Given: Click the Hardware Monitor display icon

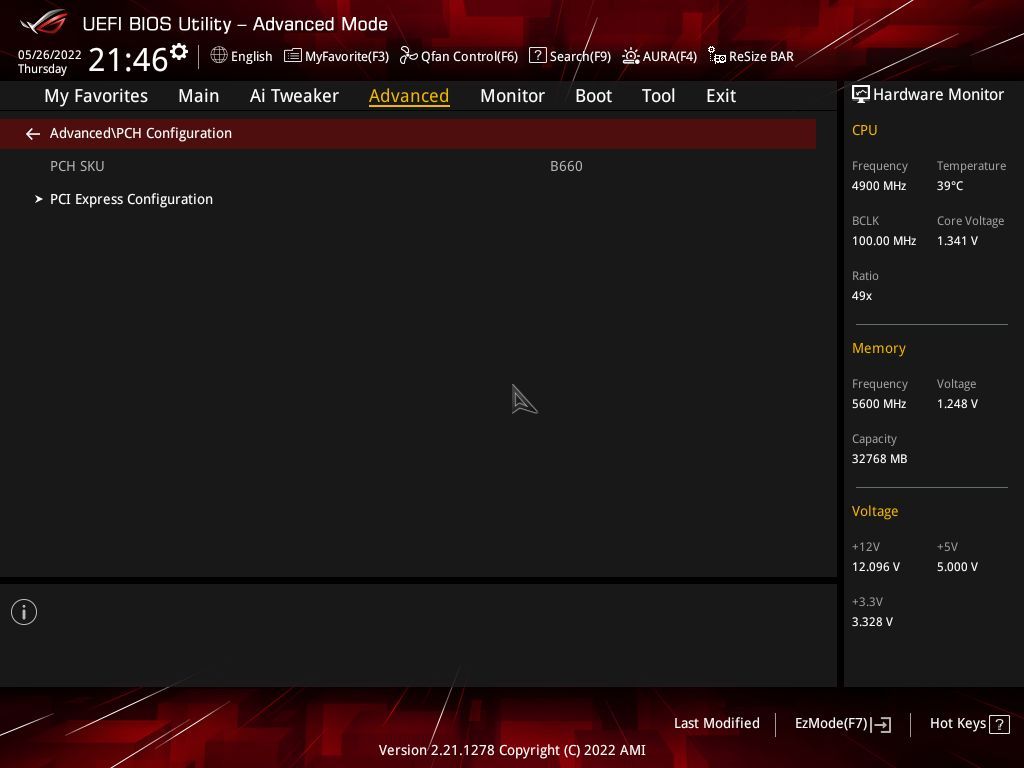Looking at the screenshot, I should click(x=861, y=94).
